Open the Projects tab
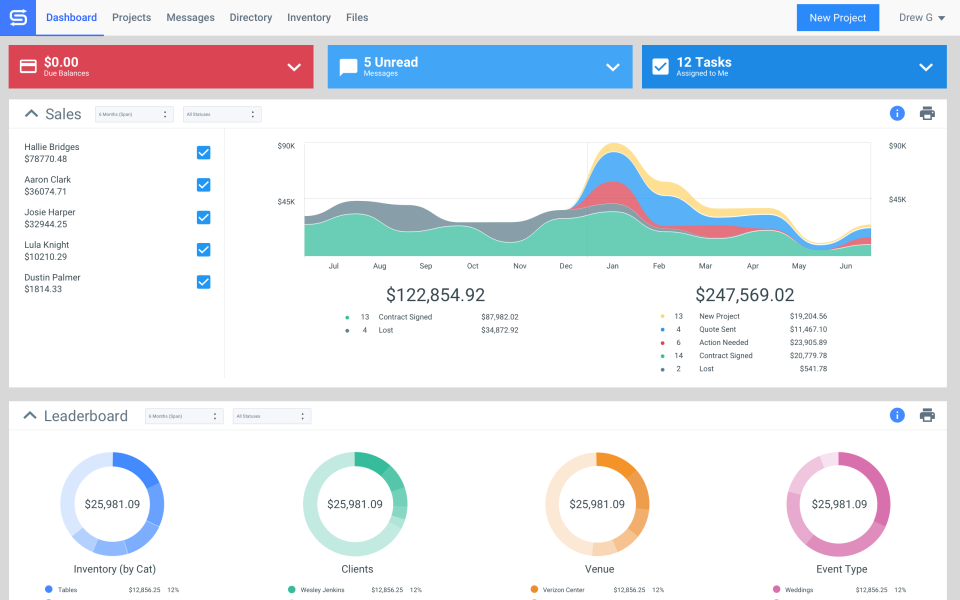 131,18
